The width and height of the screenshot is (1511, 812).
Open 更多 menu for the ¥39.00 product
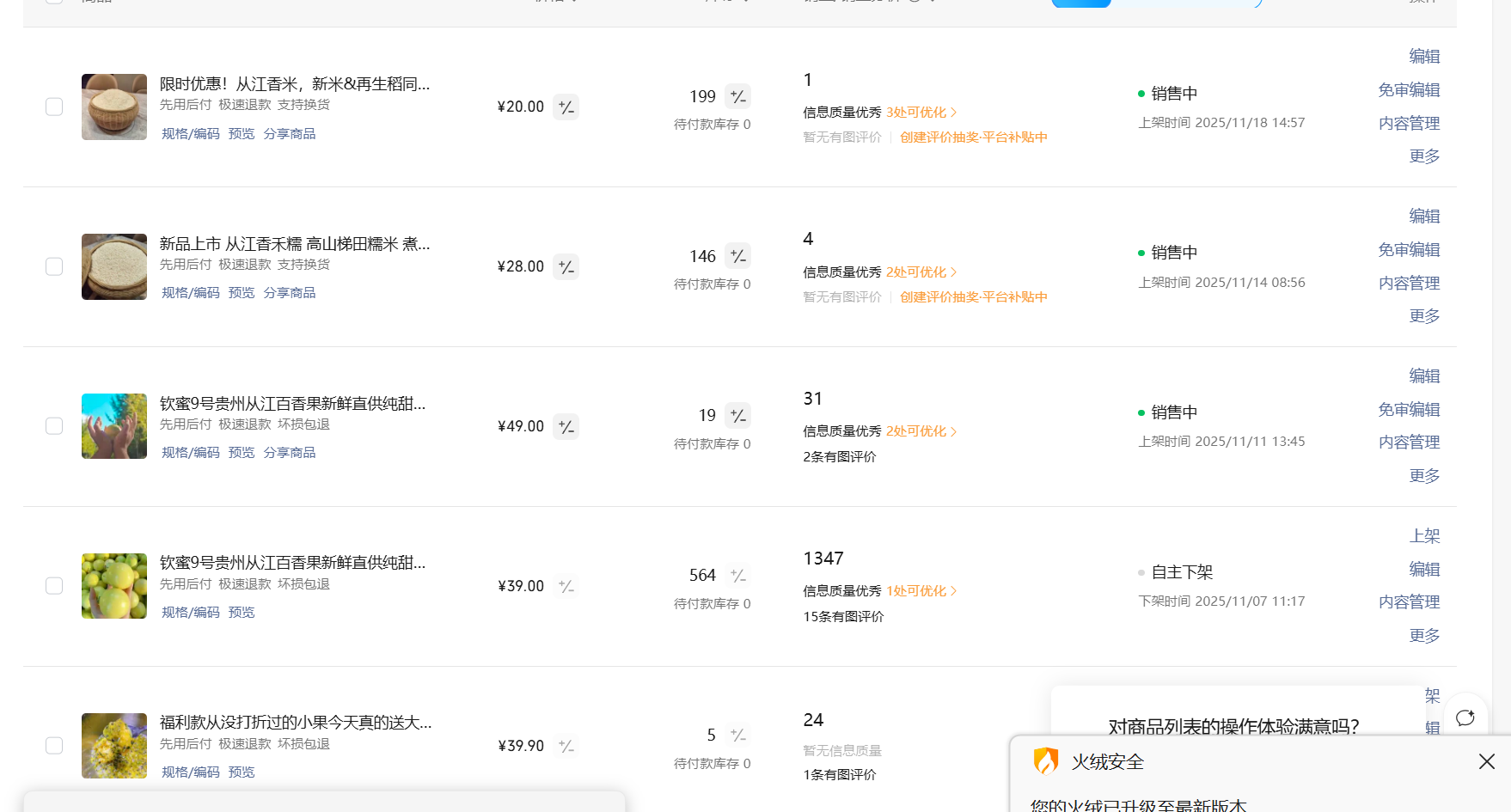click(x=1423, y=636)
